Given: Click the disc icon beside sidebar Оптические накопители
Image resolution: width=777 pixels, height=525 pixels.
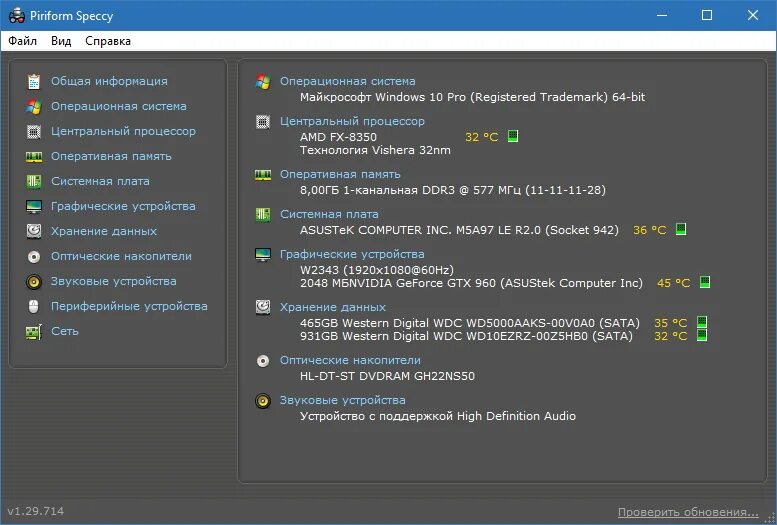Looking at the screenshot, I should click(34, 256).
